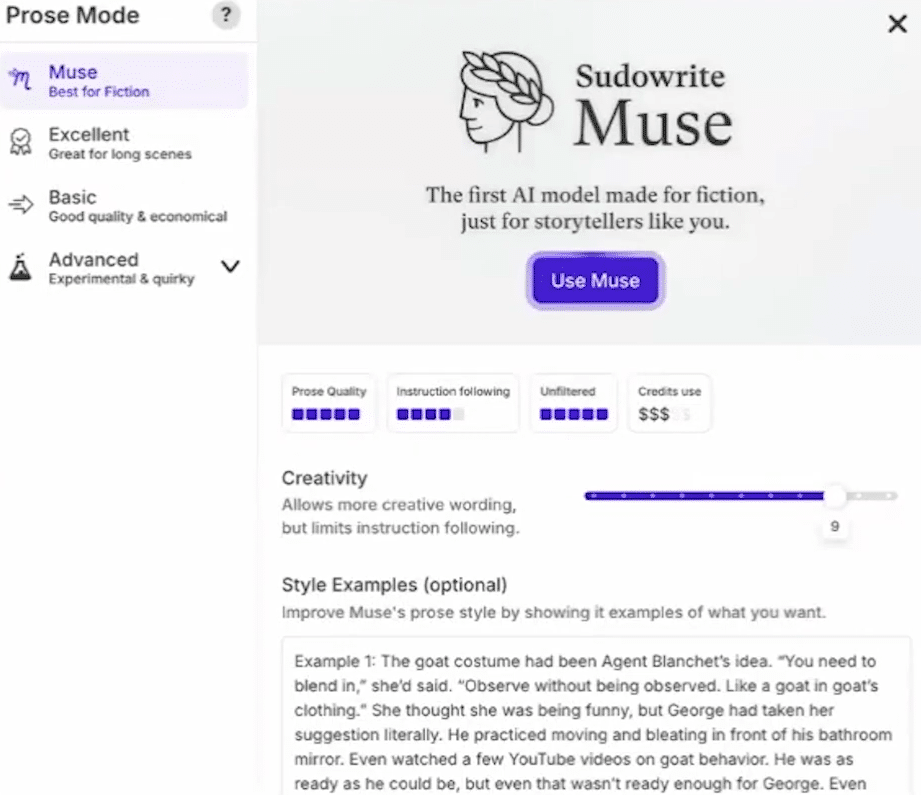The image size is (921, 795).
Task: Open the Prose Mode help question mark
Action: pyautogui.click(x=226, y=15)
